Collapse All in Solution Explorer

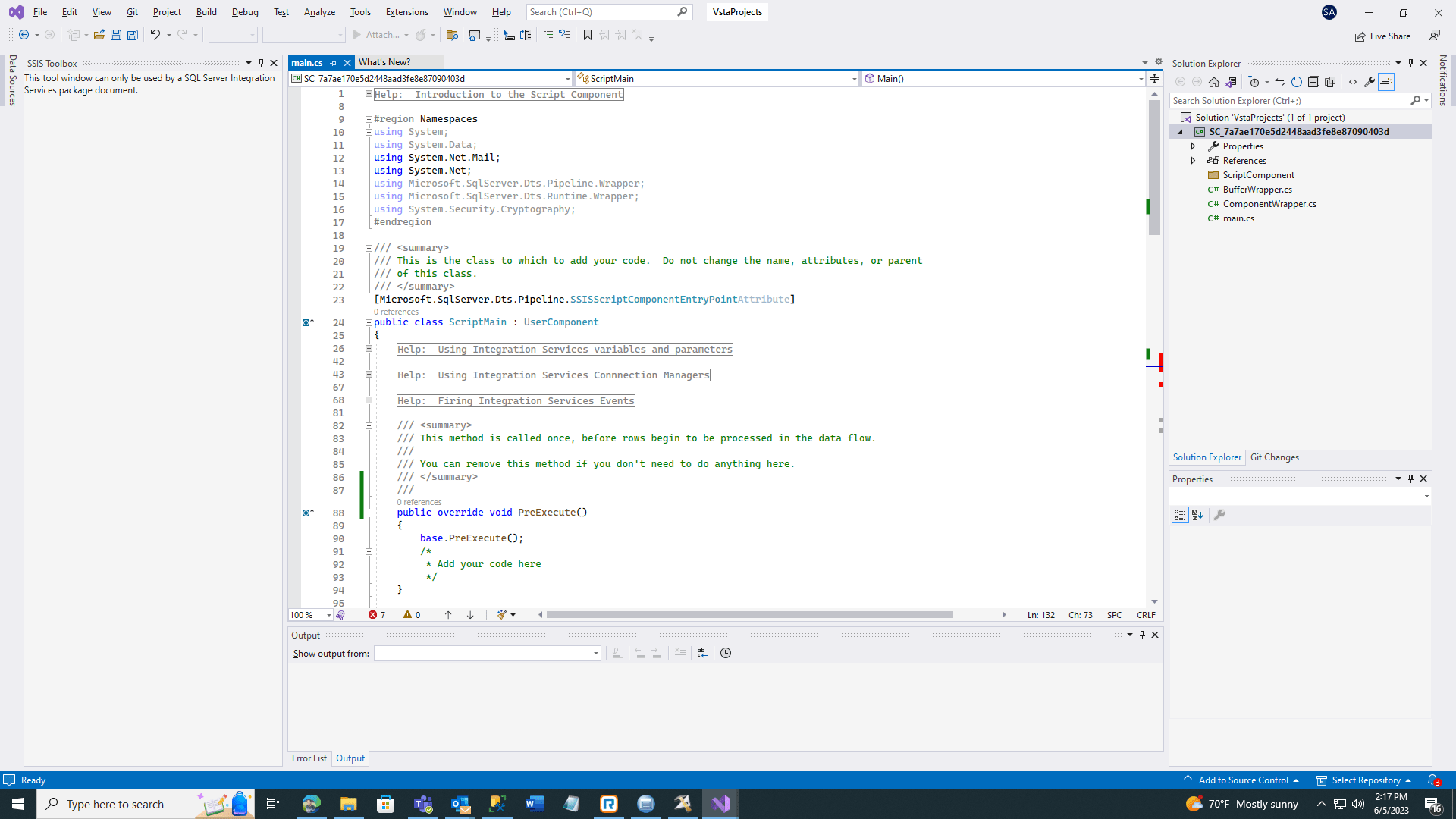coord(1313,82)
